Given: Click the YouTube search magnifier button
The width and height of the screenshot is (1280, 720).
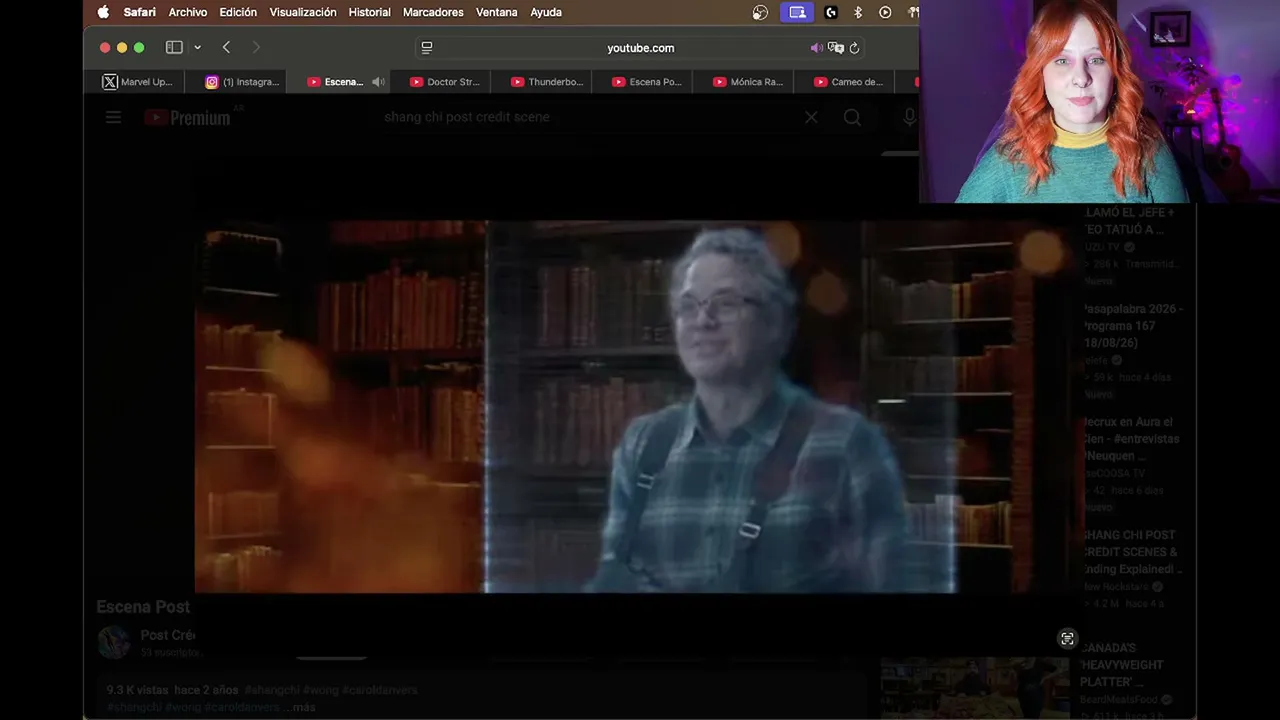Looking at the screenshot, I should (852, 117).
